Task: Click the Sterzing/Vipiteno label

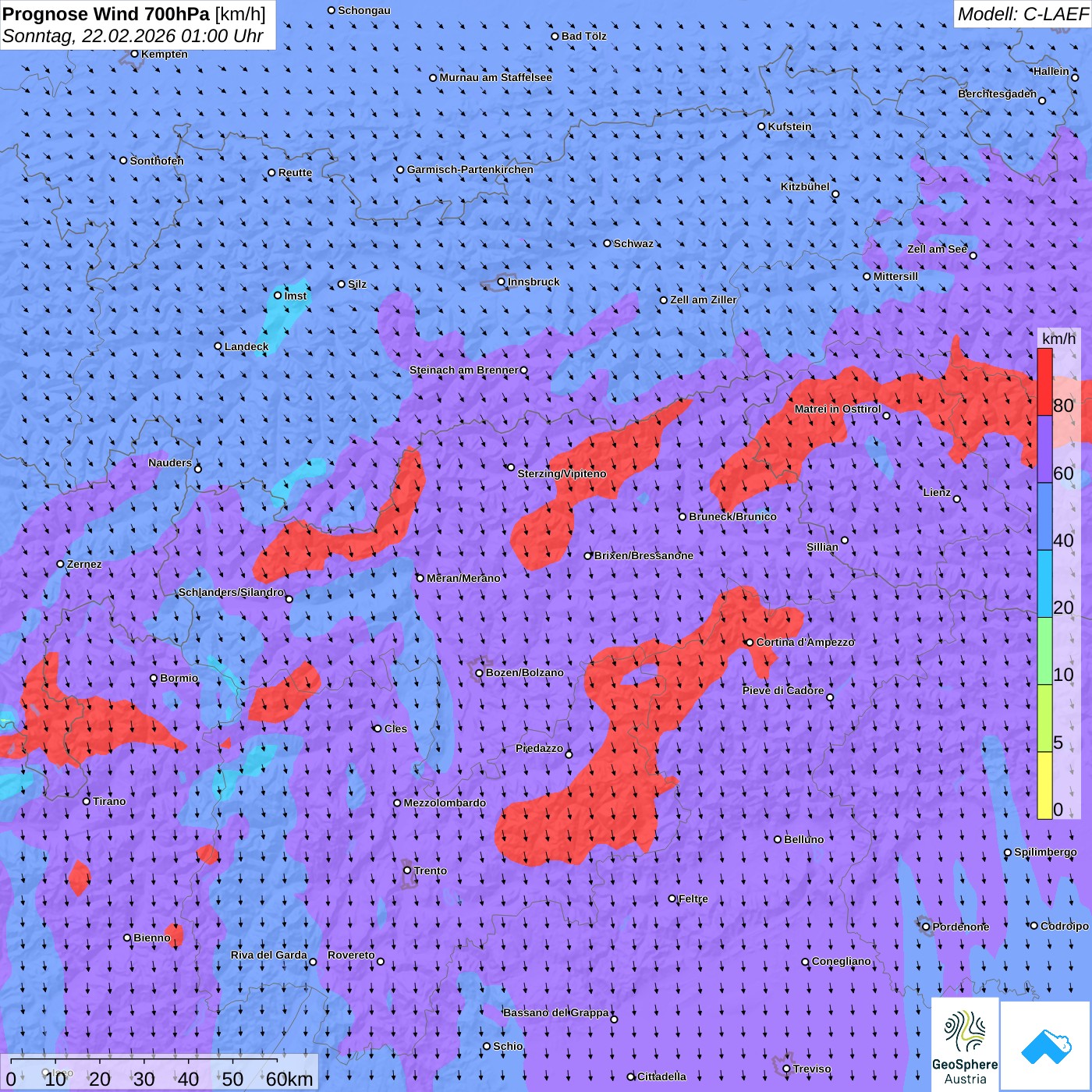Action: tap(562, 473)
